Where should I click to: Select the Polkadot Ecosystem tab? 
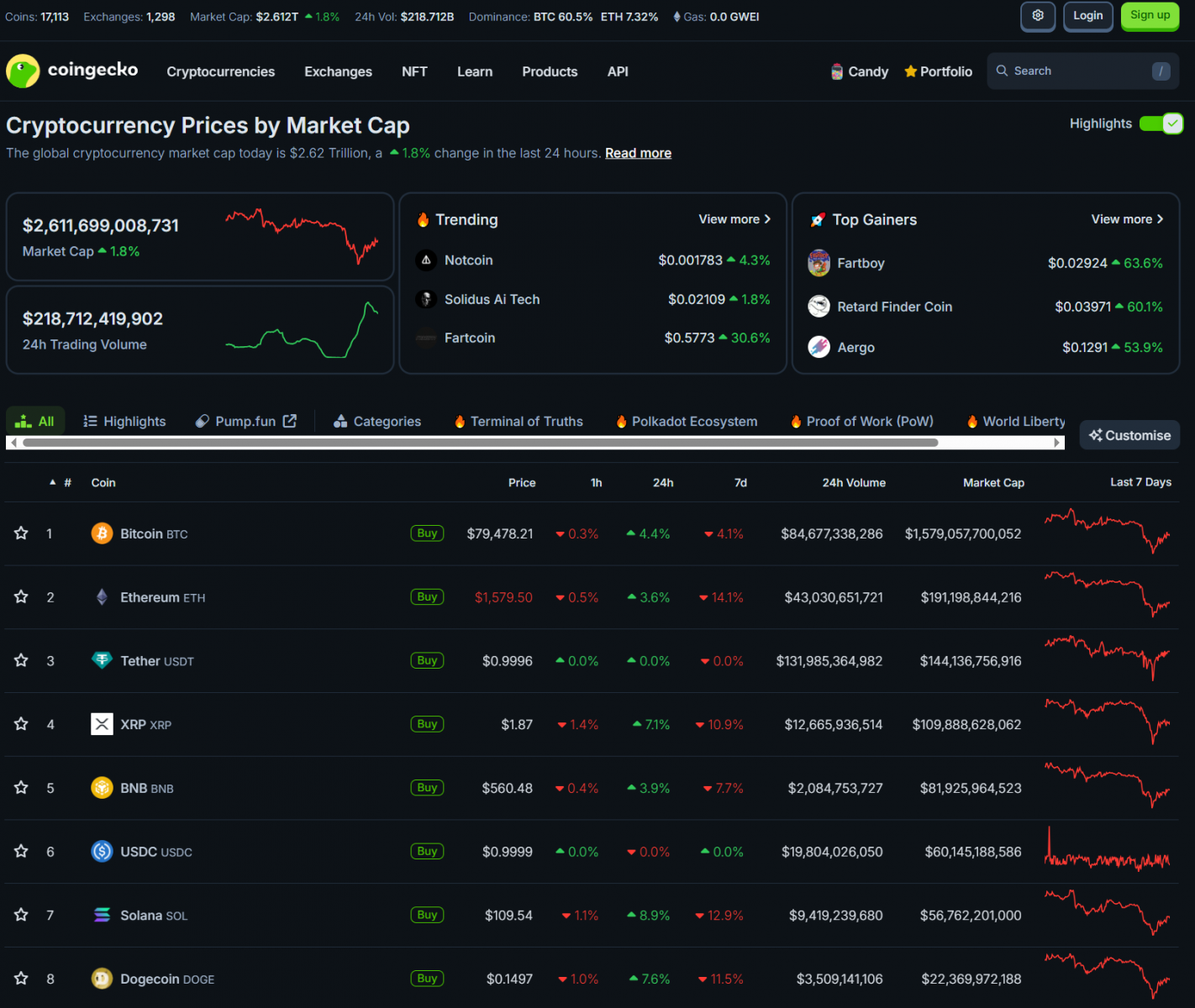687,422
